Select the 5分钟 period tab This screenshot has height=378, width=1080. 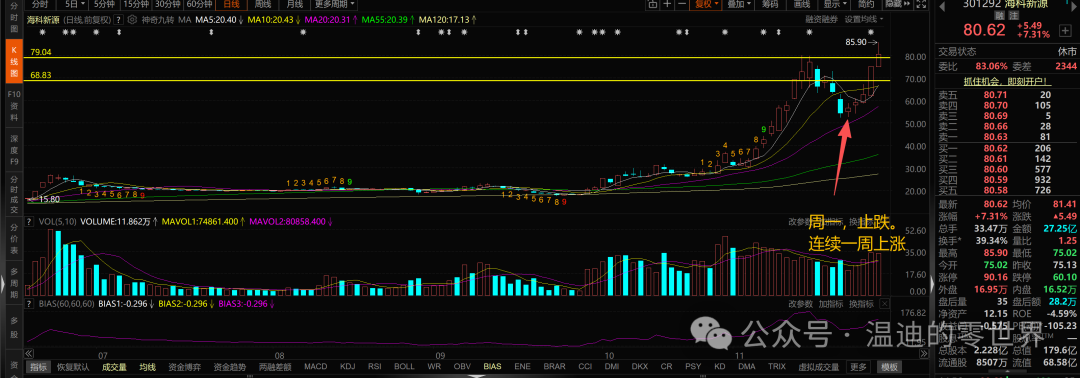click(x=103, y=4)
